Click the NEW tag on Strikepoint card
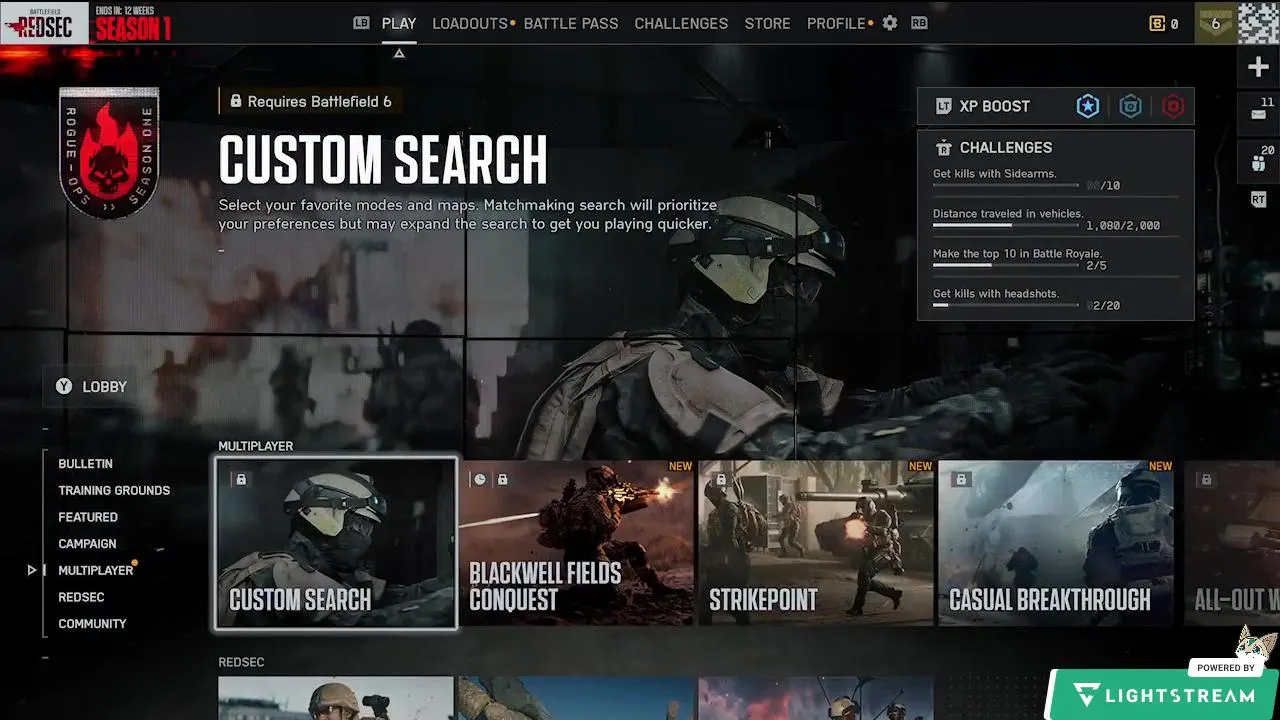Image resolution: width=1280 pixels, height=720 pixels. [920, 466]
